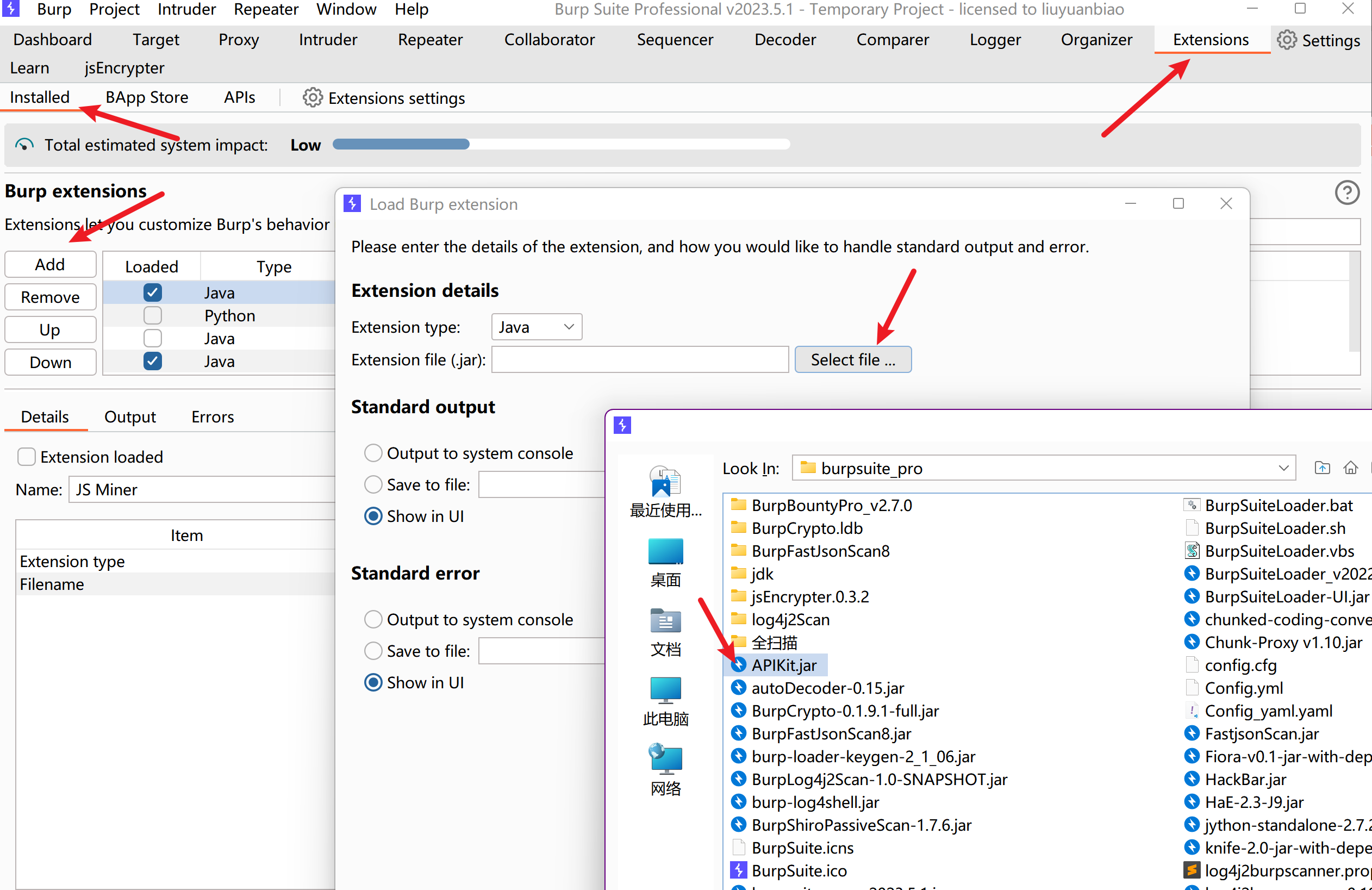Select Standard output Save to file radio
Image resolution: width=1372 pixels, height=890 pixels.
click(373, 485)
